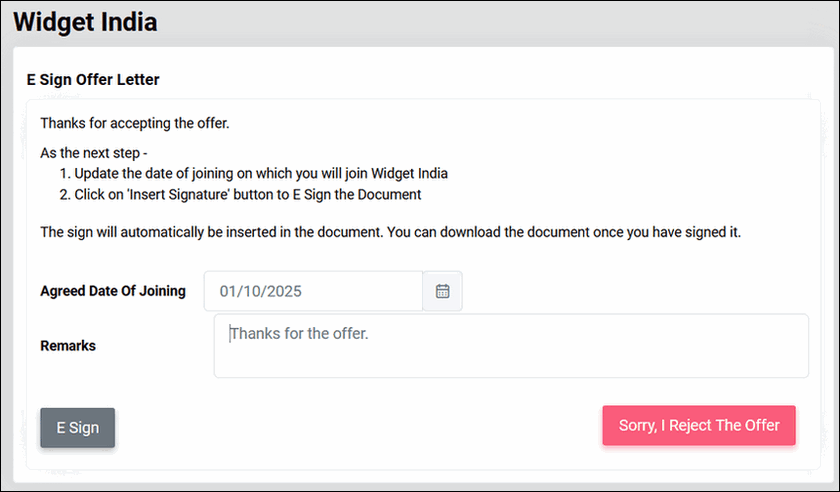The image size is (840, 492).
Task: Click 'Thanks for accepting the offer' text
Action: pos(135,124)
